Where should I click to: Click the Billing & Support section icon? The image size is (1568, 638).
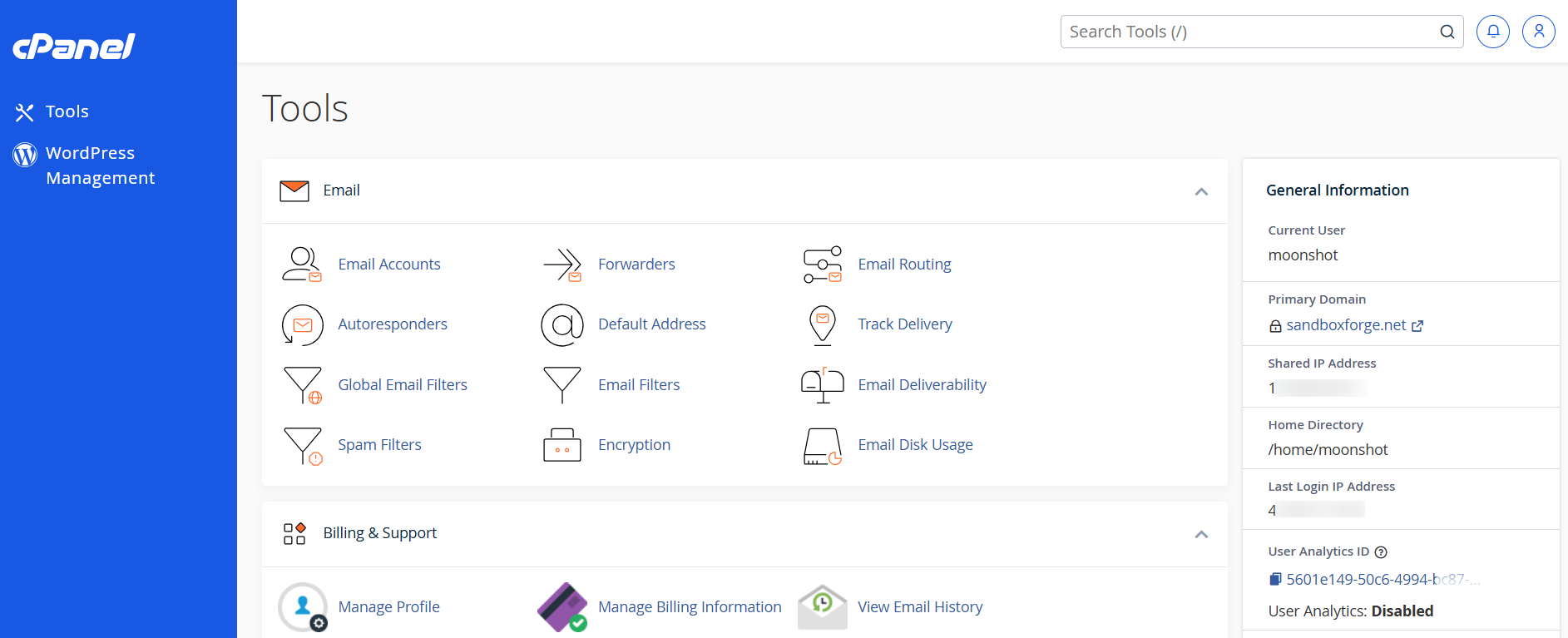pos(294,533)
